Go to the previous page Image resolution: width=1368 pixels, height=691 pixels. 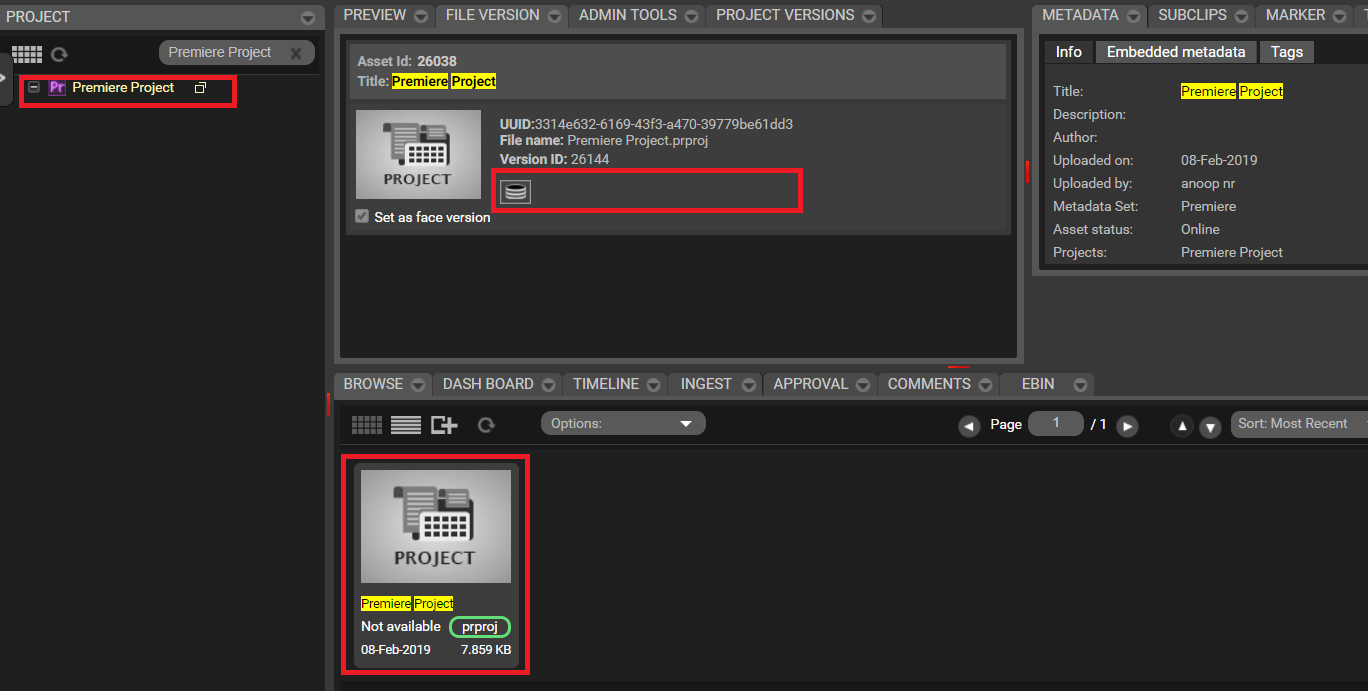969,426
